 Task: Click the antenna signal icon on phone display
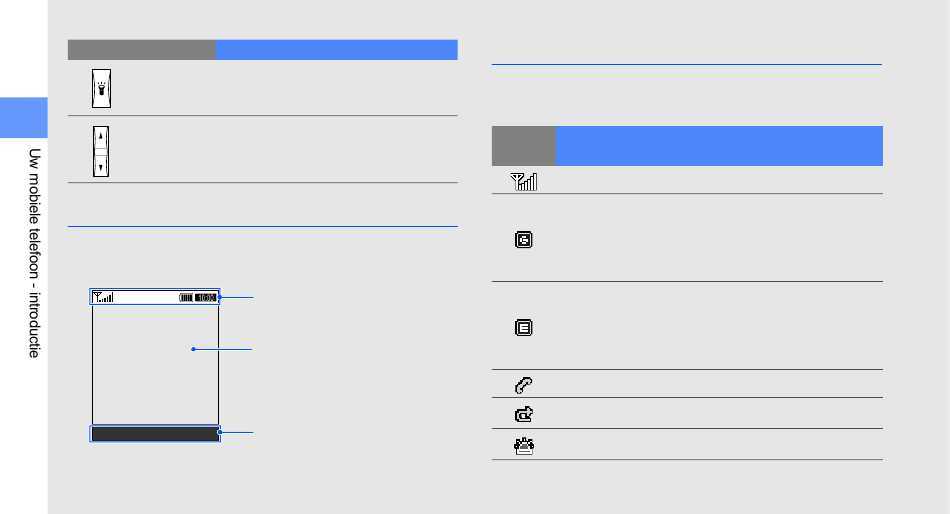pos(103,297)
